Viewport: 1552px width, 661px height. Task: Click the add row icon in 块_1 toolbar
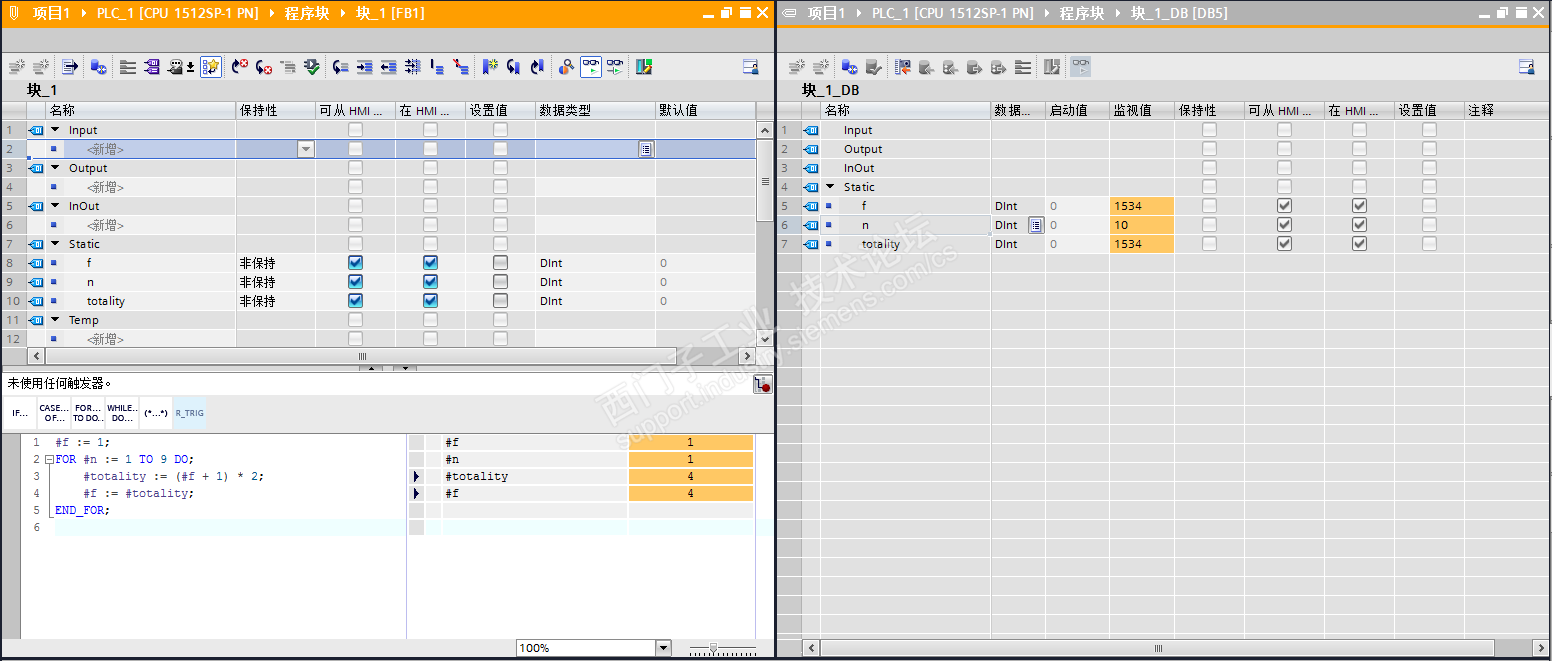[x=40, y=67]
